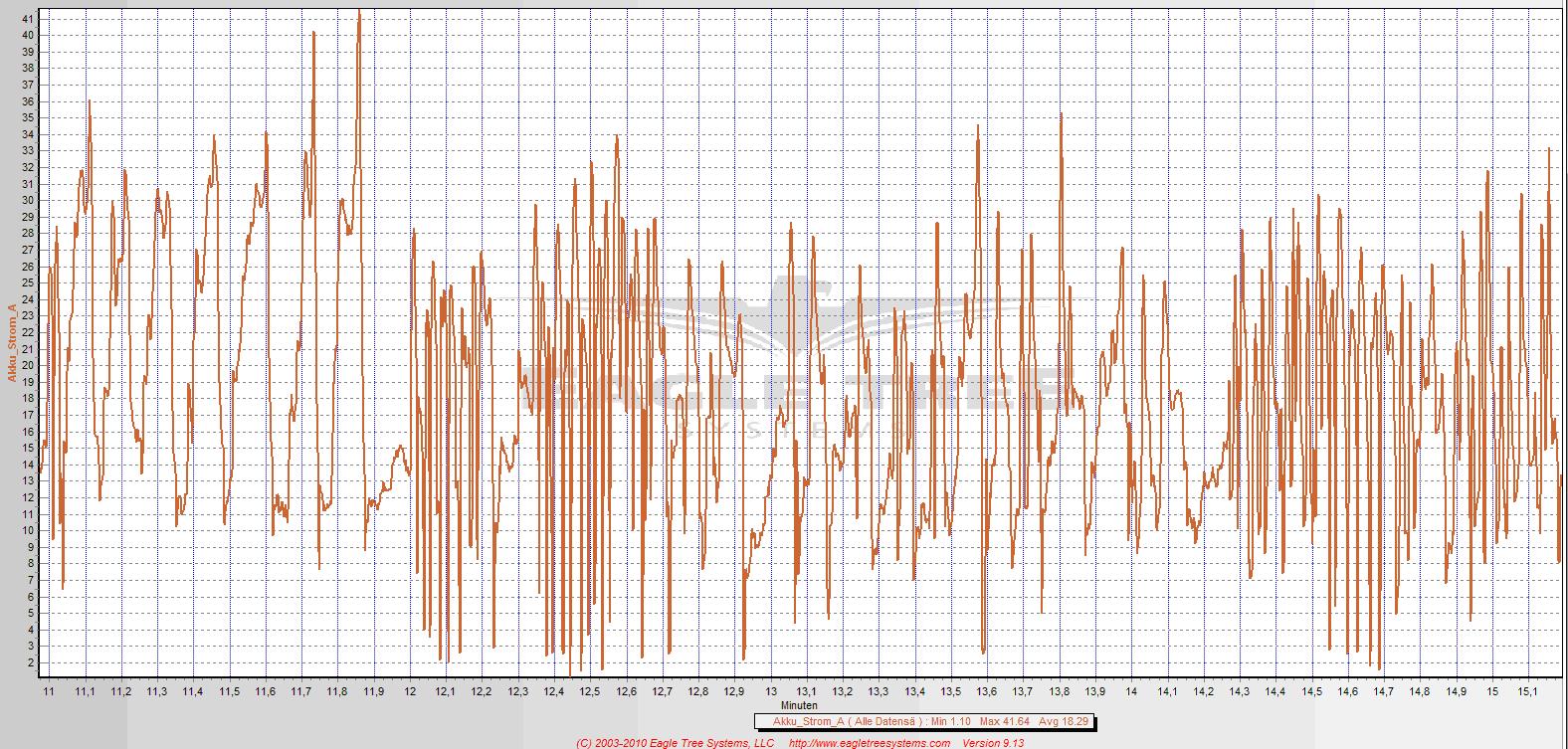
Task: Click the Version 9.13 text
Action: (x=993, y=742)
